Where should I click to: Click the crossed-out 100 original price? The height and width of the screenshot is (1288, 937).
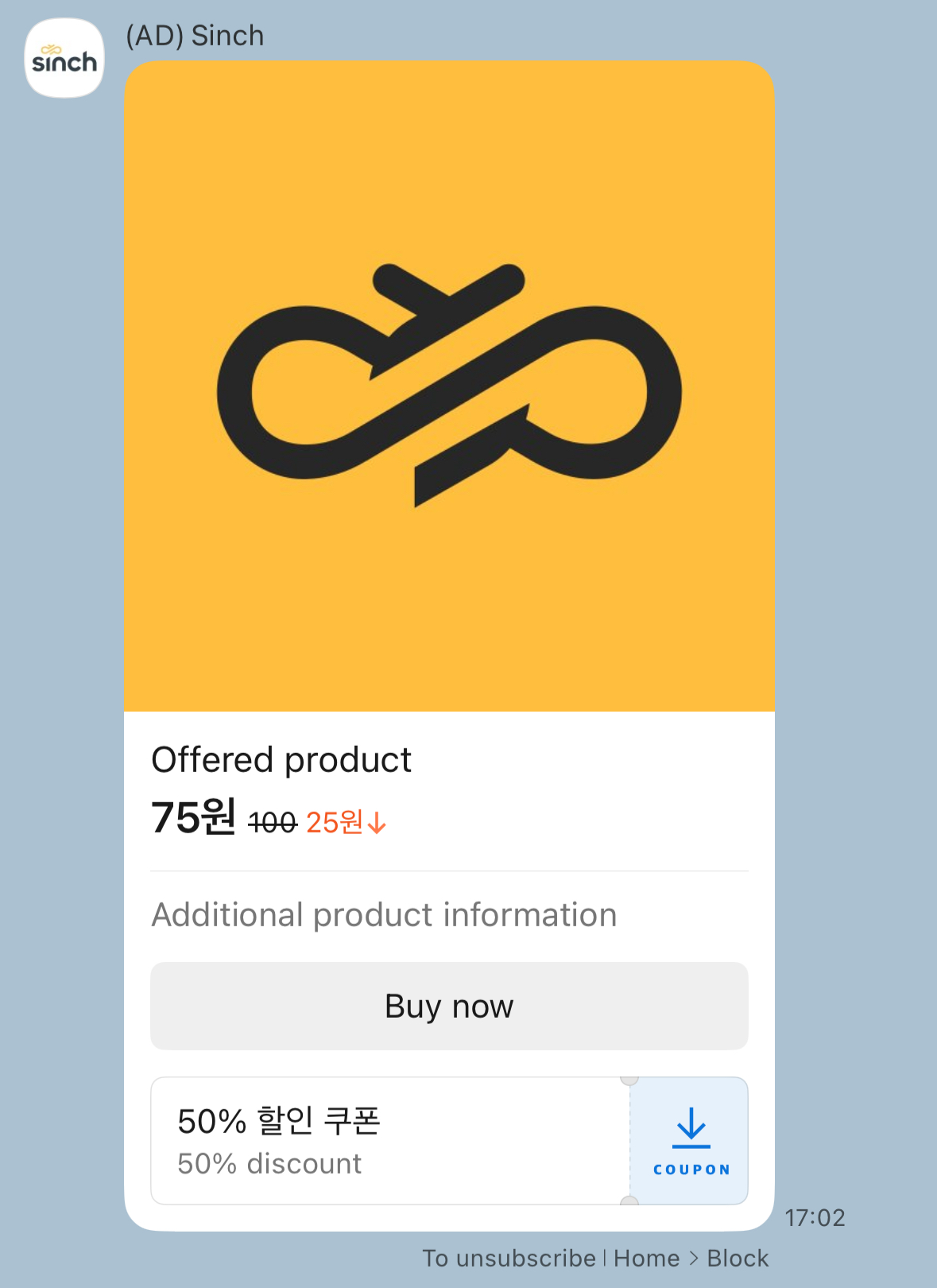[x=273, y=823]
